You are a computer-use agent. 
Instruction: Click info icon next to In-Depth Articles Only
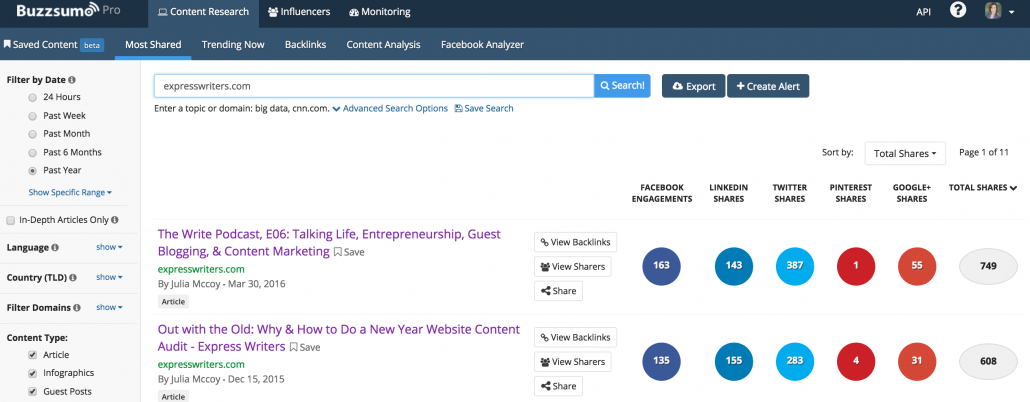pos(115,220)
